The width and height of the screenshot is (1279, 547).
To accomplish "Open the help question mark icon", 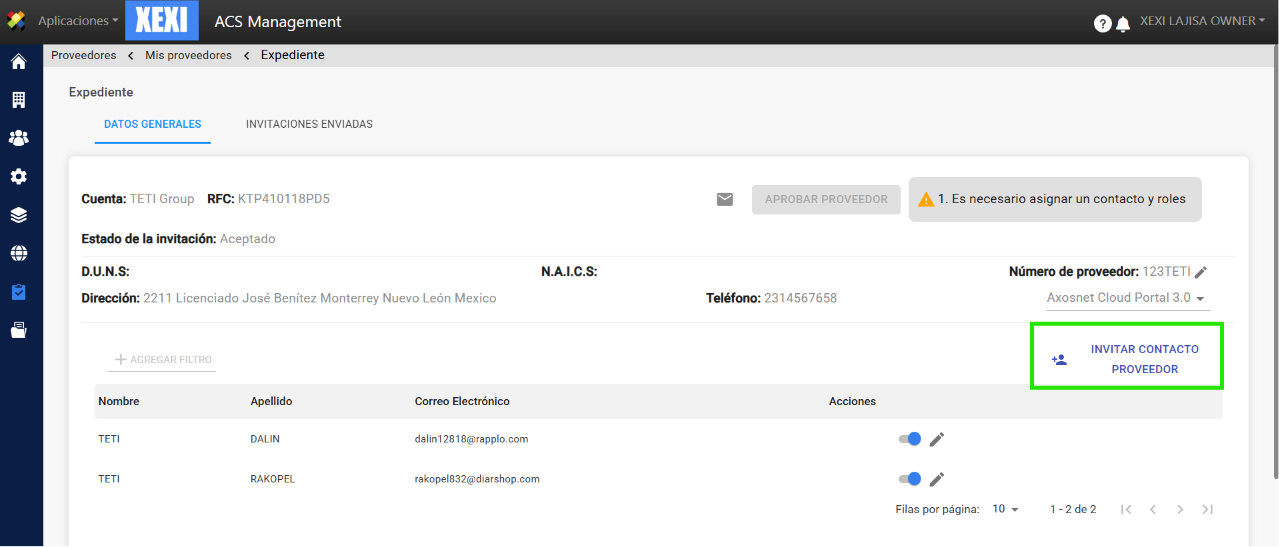I will pyautogui.click(x=1103, y=23).
